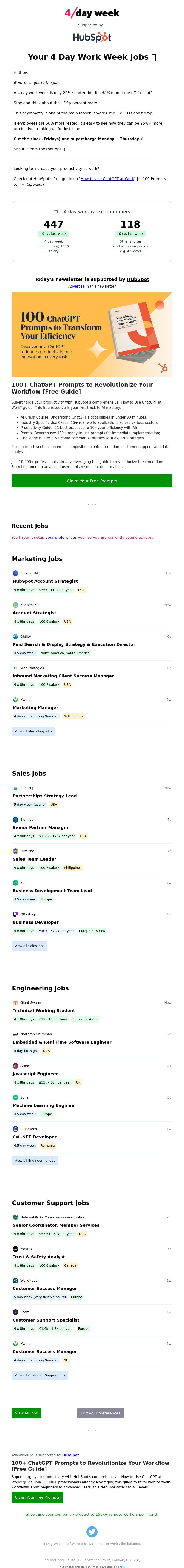The height and width of the screenshot is (1568, 184).
Task: Click the green Claim Your Free Prompts button
Action: click(92, 481)
